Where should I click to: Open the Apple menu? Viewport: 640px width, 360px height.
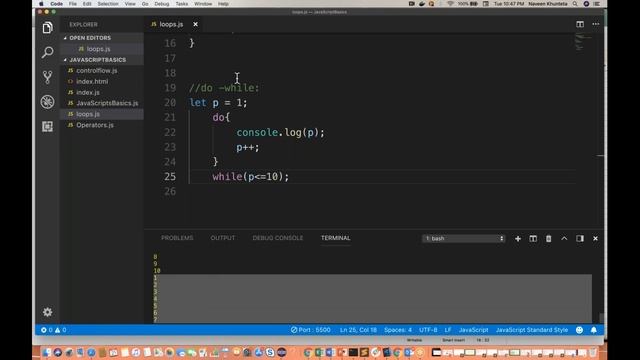tap(41, 4)
